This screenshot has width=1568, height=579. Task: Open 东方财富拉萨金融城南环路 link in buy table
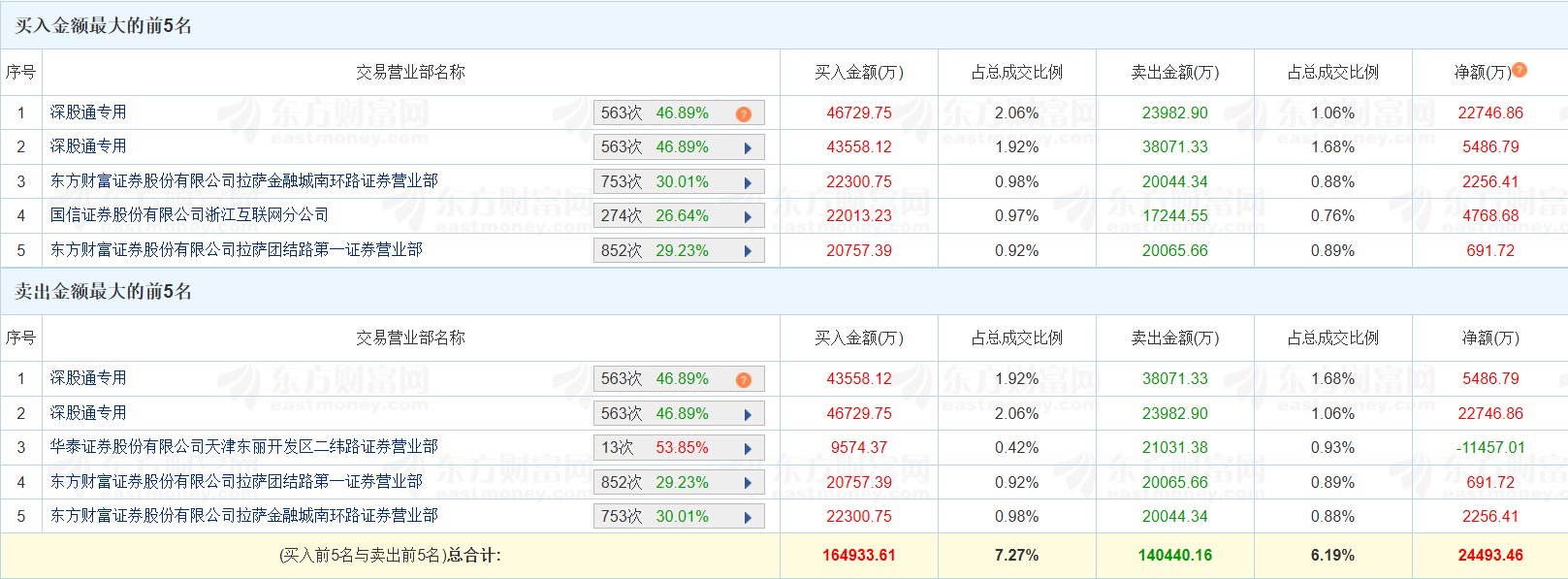243,181
